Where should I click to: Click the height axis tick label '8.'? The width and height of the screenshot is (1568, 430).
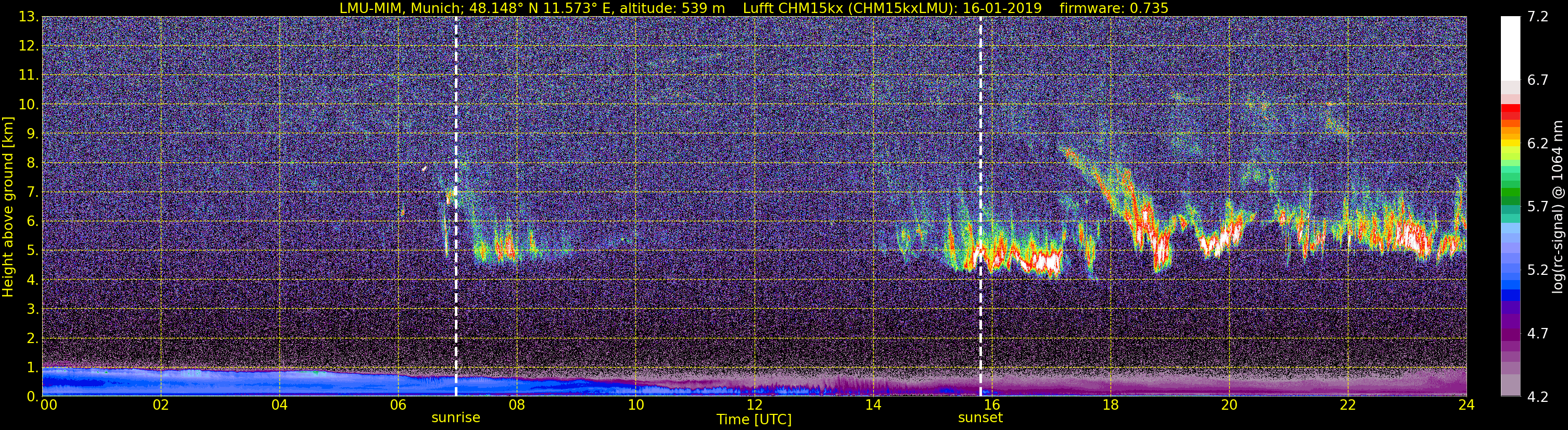[33, 163]
